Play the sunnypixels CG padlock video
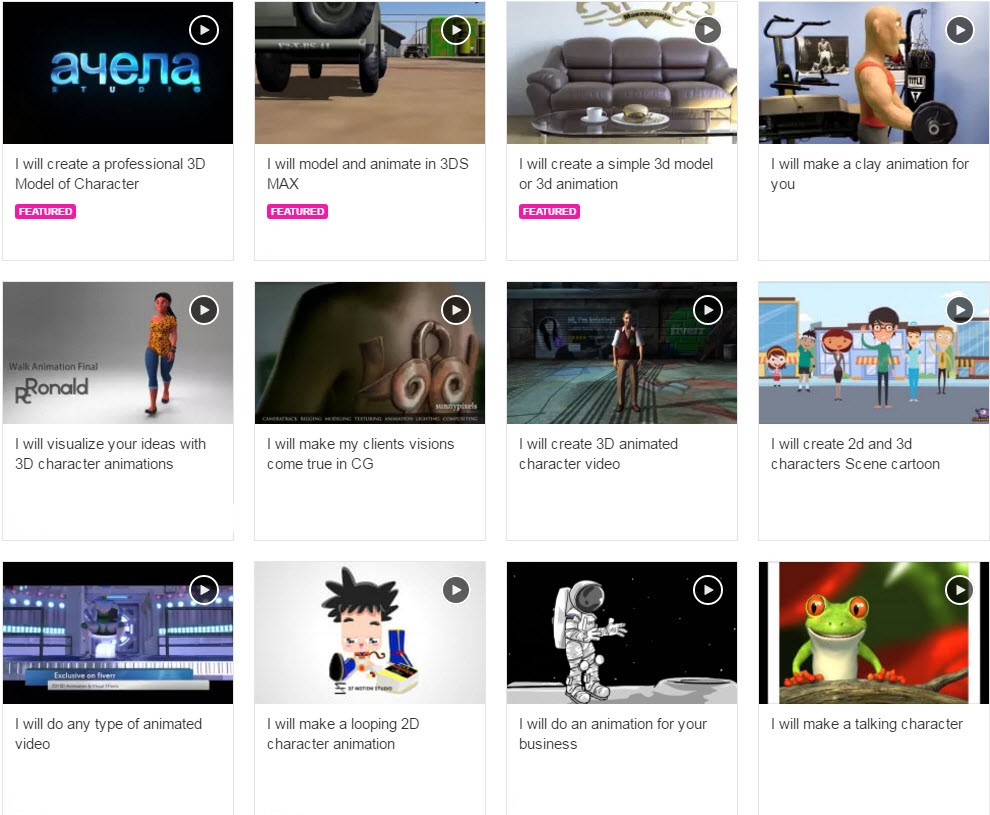The image size is (990, 815). click(x=456, y=310)
